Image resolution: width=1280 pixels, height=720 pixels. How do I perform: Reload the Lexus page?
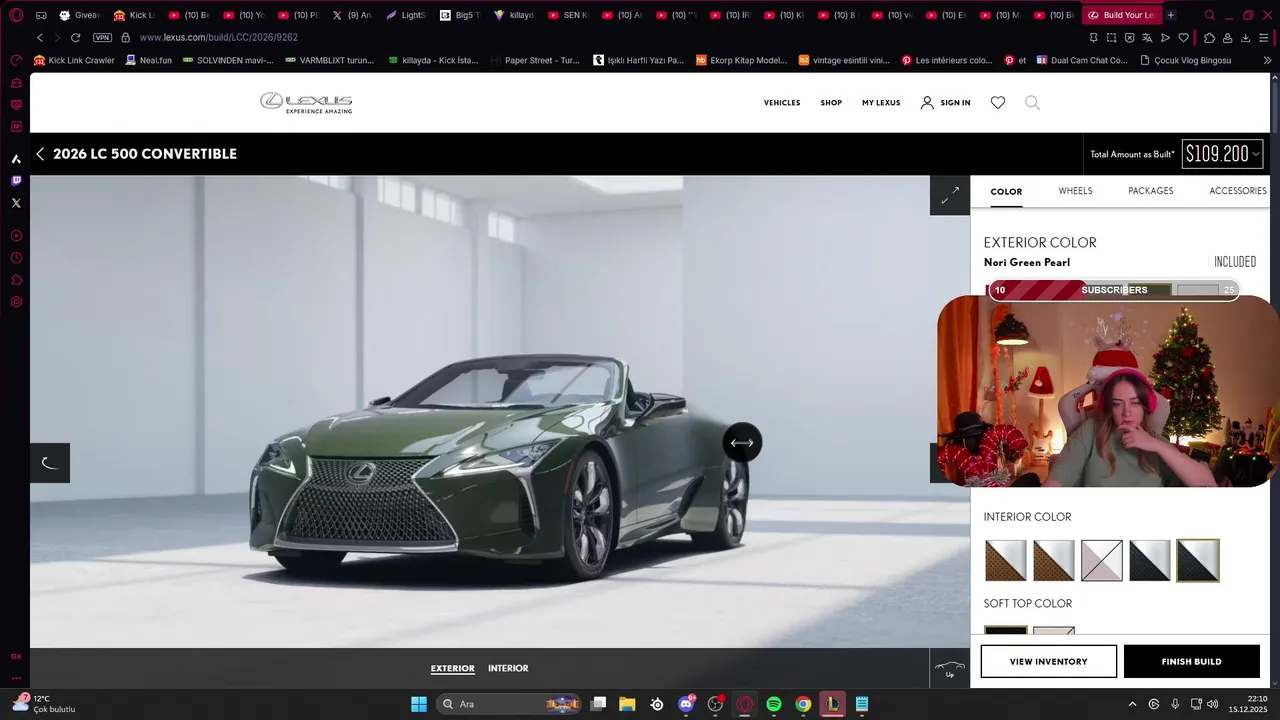coord(75,37)
